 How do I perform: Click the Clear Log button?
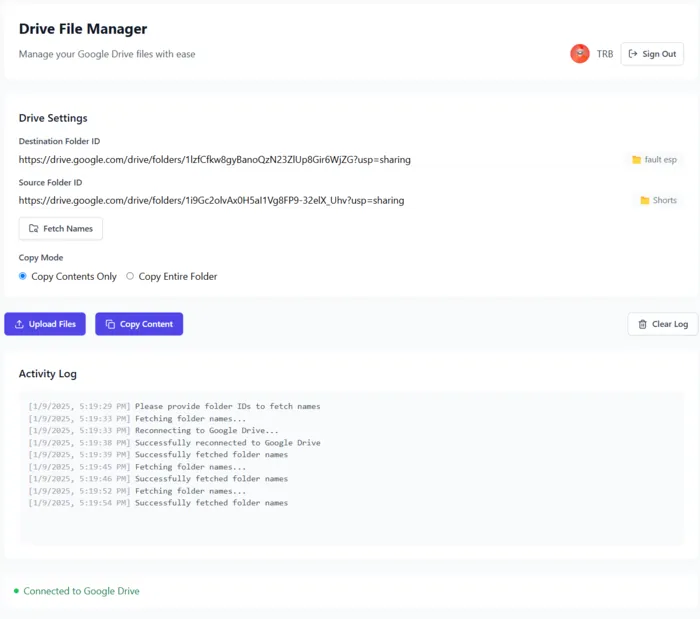pos(662,324)
